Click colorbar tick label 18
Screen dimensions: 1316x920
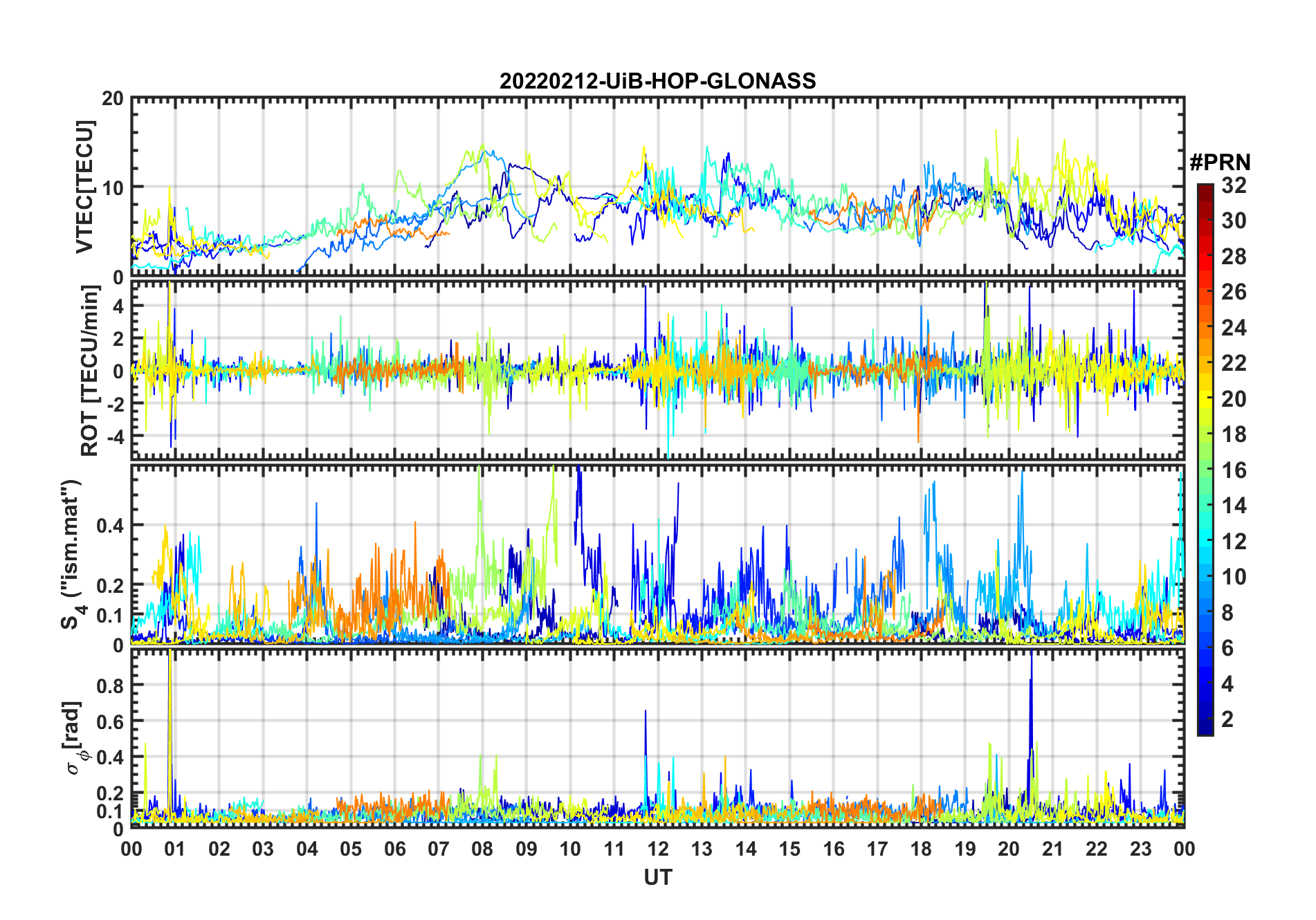pos(1234,434)
